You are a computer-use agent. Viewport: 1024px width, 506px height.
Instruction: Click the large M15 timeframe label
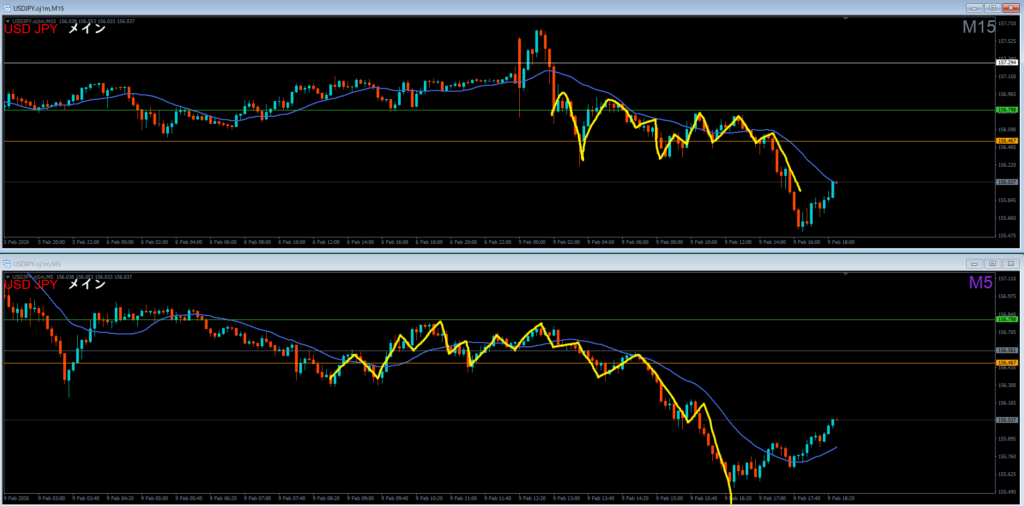pyautogui.click(x=978, y=28)
